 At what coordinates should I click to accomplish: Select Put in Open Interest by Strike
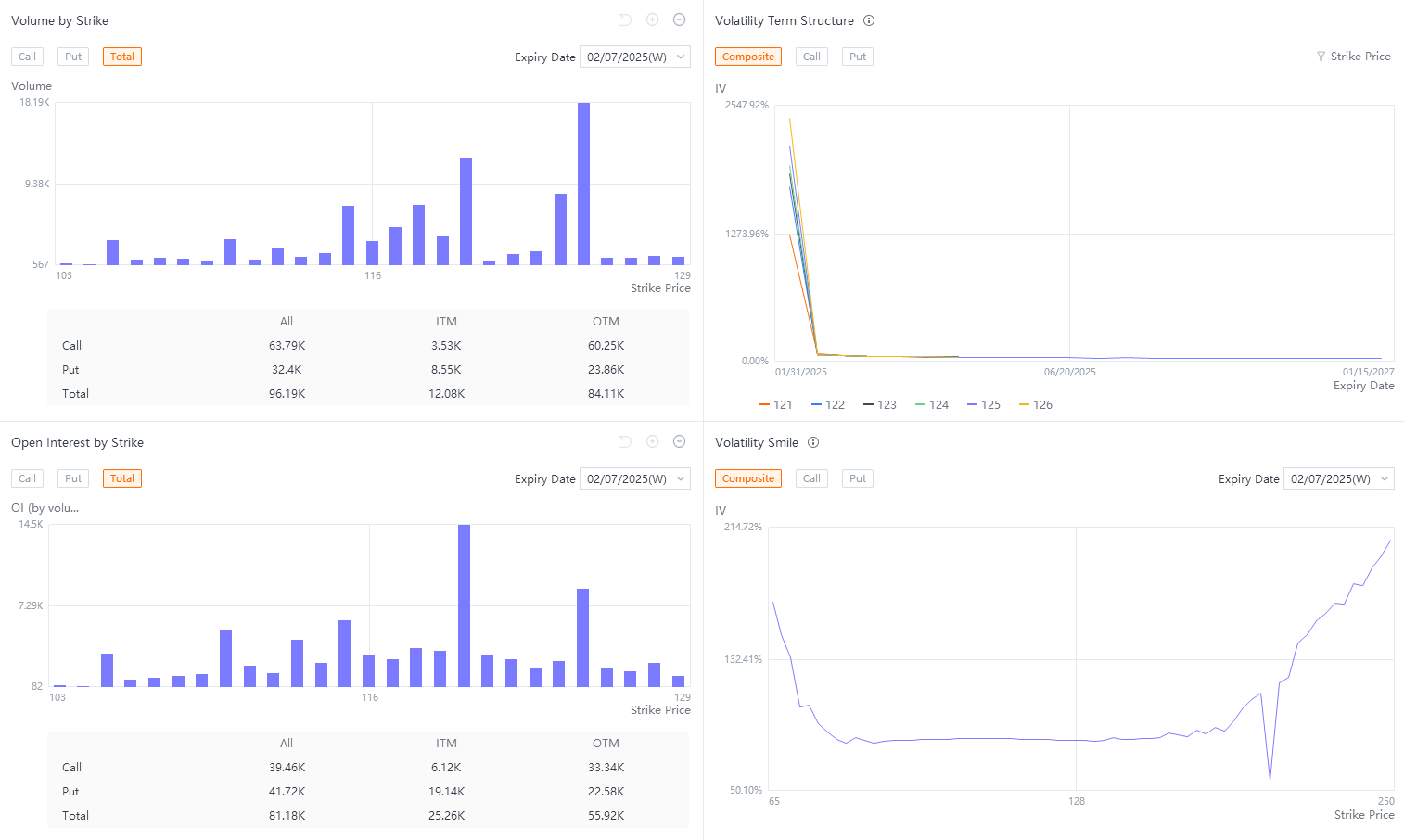coord(73,478)
